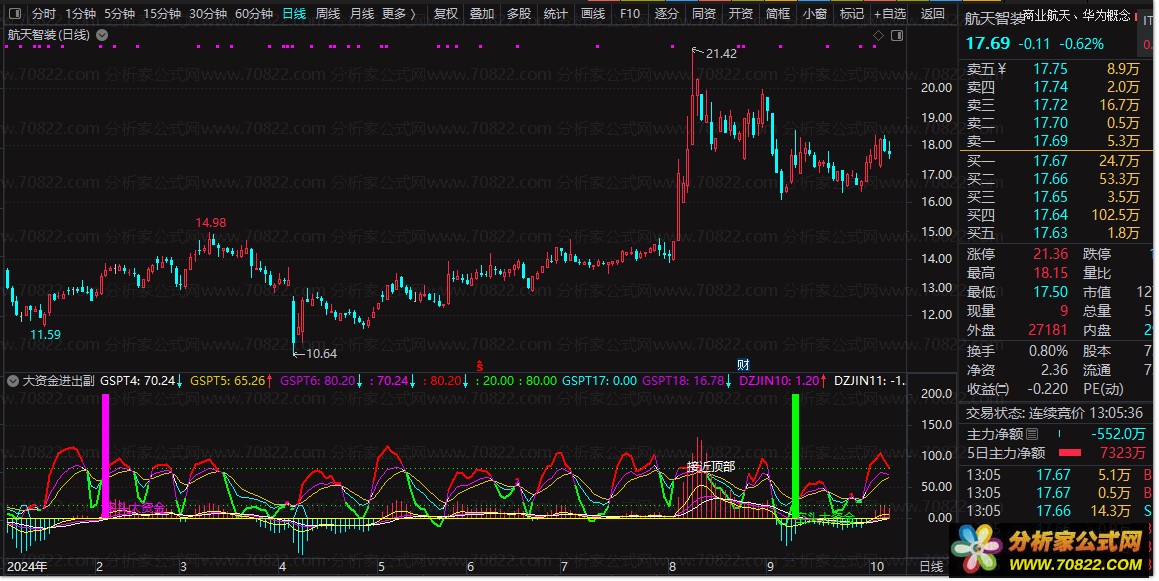Image resolution: width=1159 pixels, height=581 pixels.
Task: Click the 卖五 ask price 17.75
Action: click(1050, 69)
